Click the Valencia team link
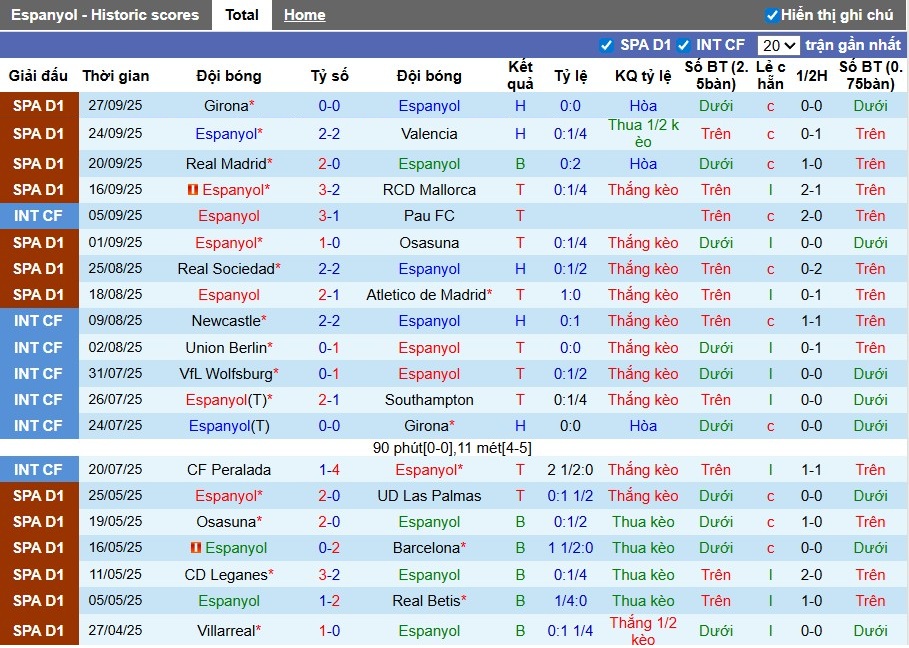The image size is (909, 648). 429,134
